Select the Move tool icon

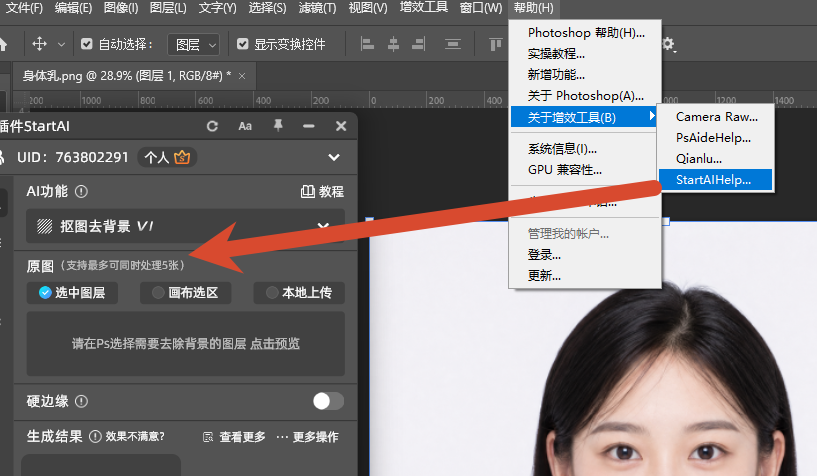(x=39, y=44)
